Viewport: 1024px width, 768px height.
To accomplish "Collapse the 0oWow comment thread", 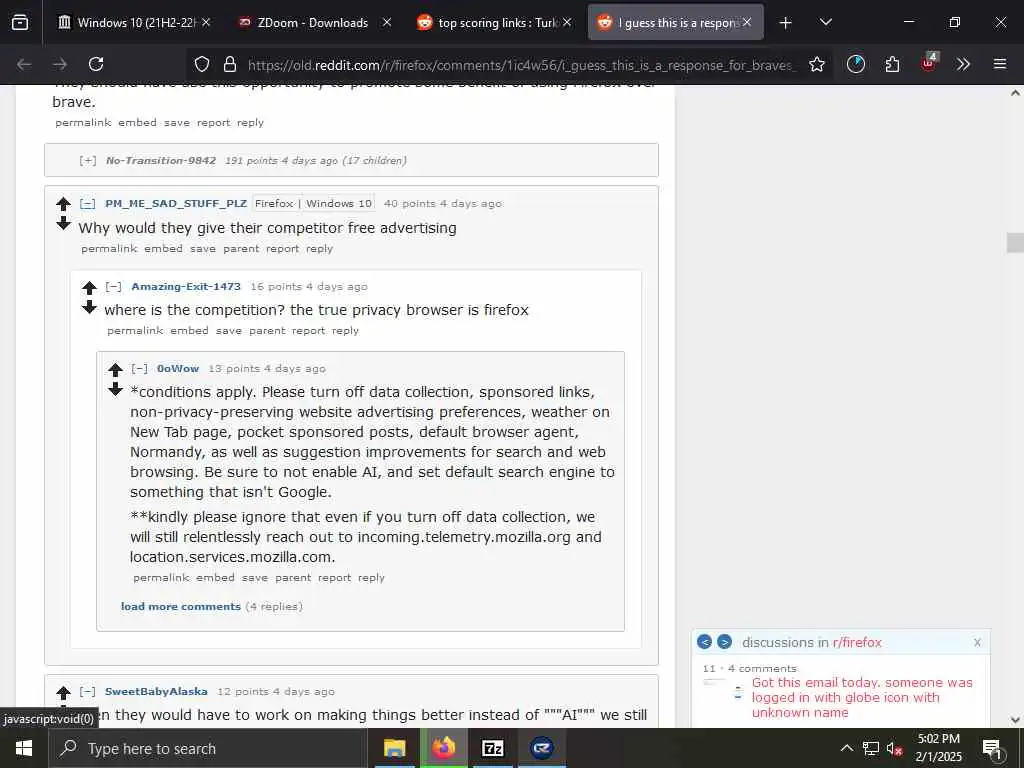I will pyautogui.click(x=139, y=368).
